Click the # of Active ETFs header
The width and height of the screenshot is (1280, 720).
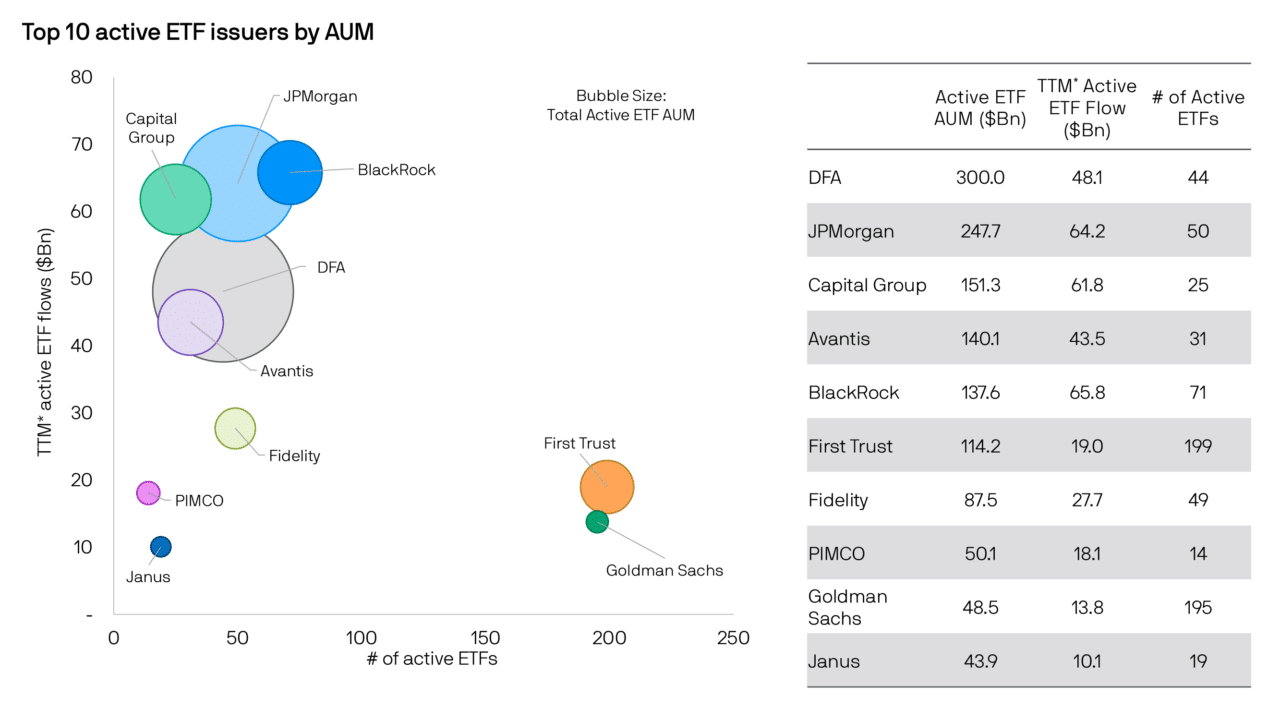click(1198, 109)
